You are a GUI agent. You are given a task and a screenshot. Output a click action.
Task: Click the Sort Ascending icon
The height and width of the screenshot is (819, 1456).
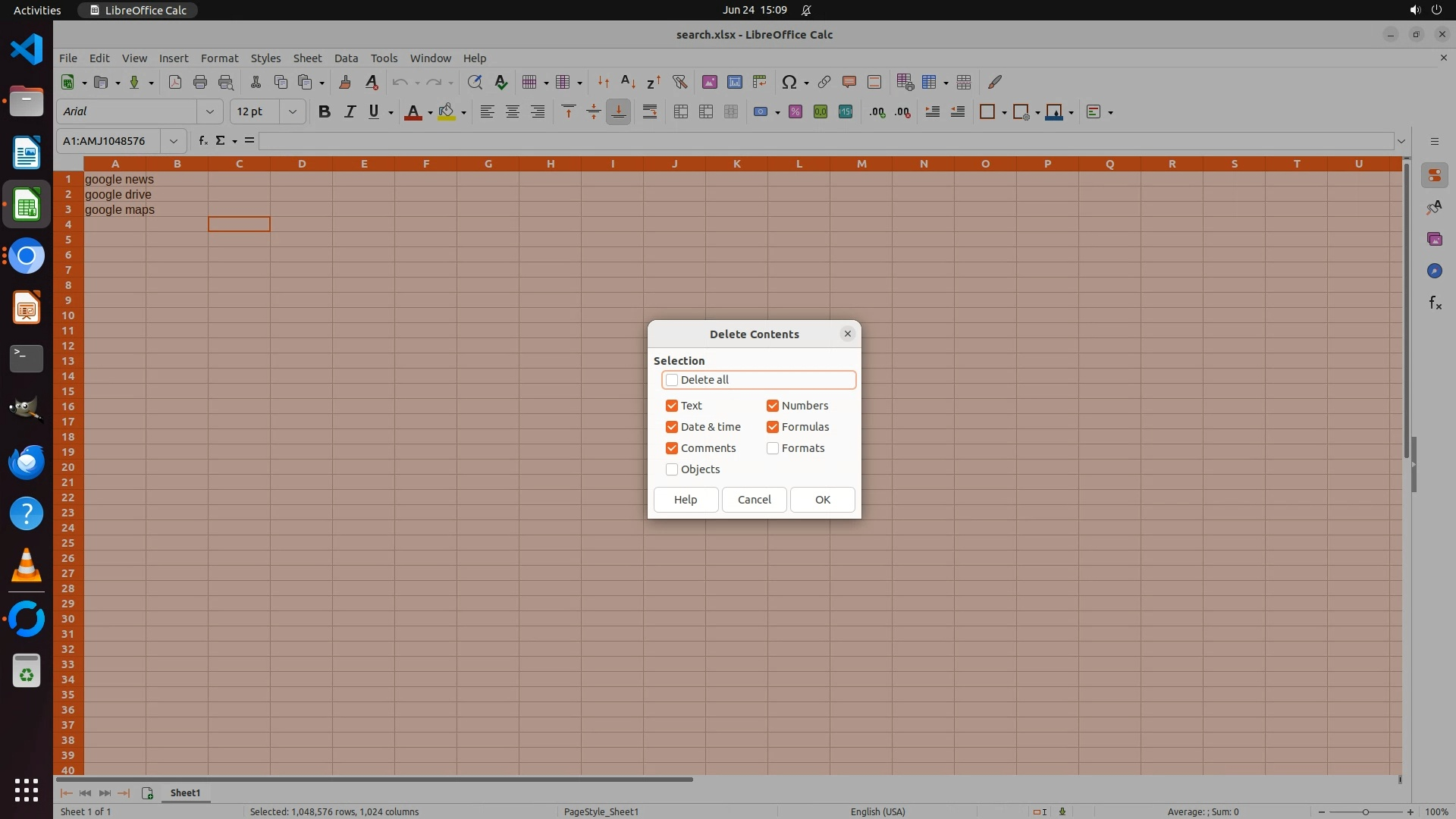click(x=628, y=82)
